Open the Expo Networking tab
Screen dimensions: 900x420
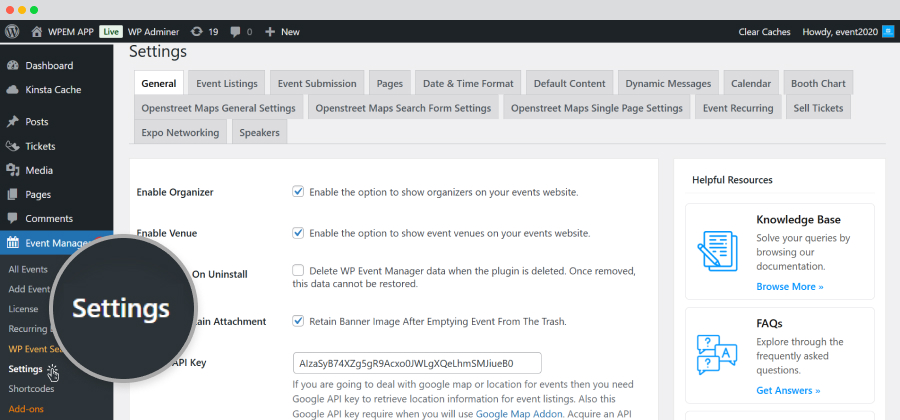point(180,133)
